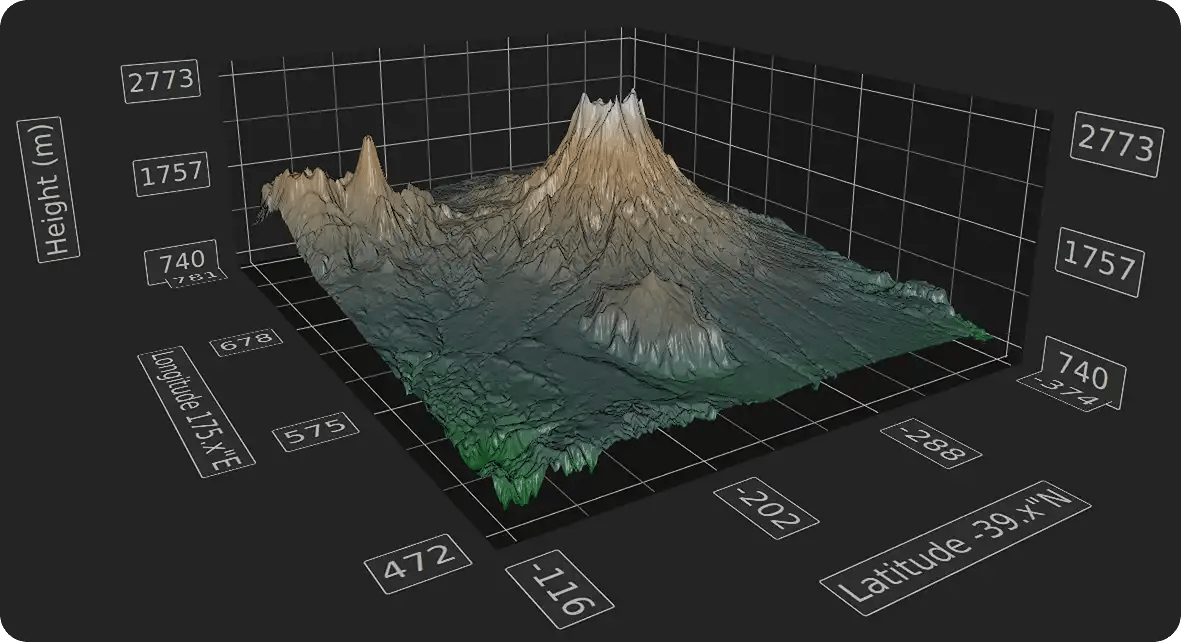Viewport: 1181px width, 642px height.
Task: Select the 1757 tick on the right height axis
Action: click(1100, 259)
